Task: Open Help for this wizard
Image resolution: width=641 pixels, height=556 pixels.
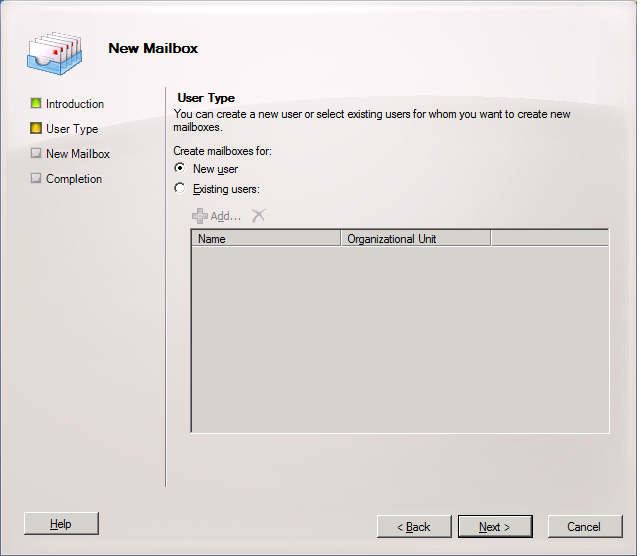Action: tap(61, 524)
